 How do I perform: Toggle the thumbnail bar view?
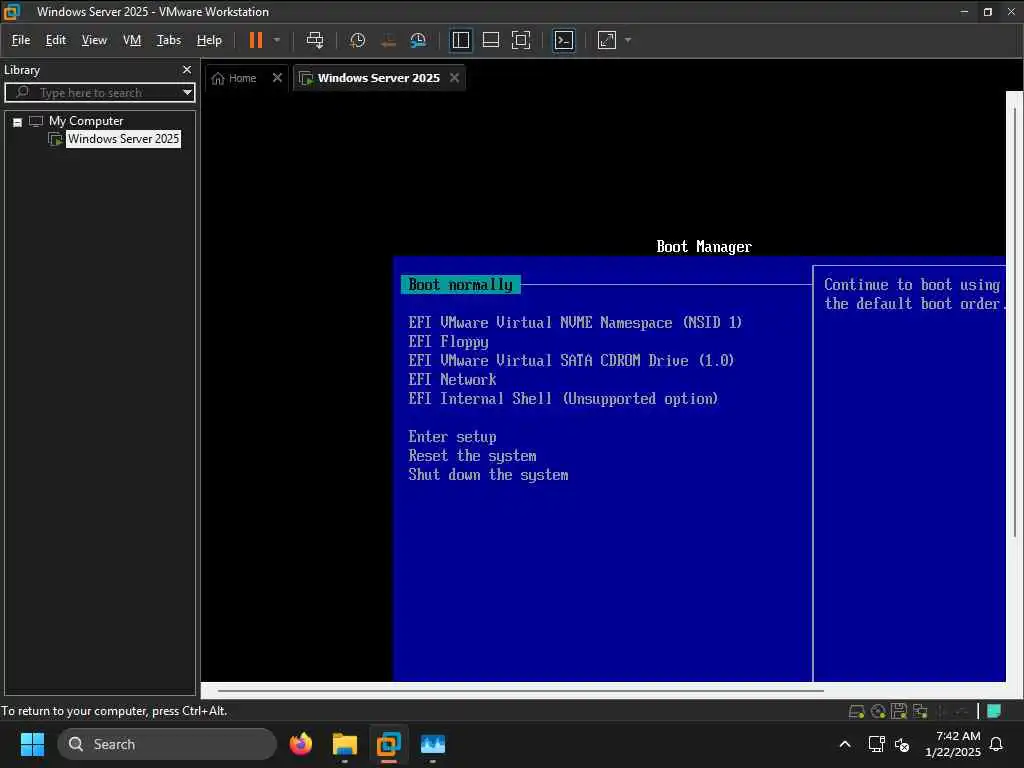tap(490, 40)
